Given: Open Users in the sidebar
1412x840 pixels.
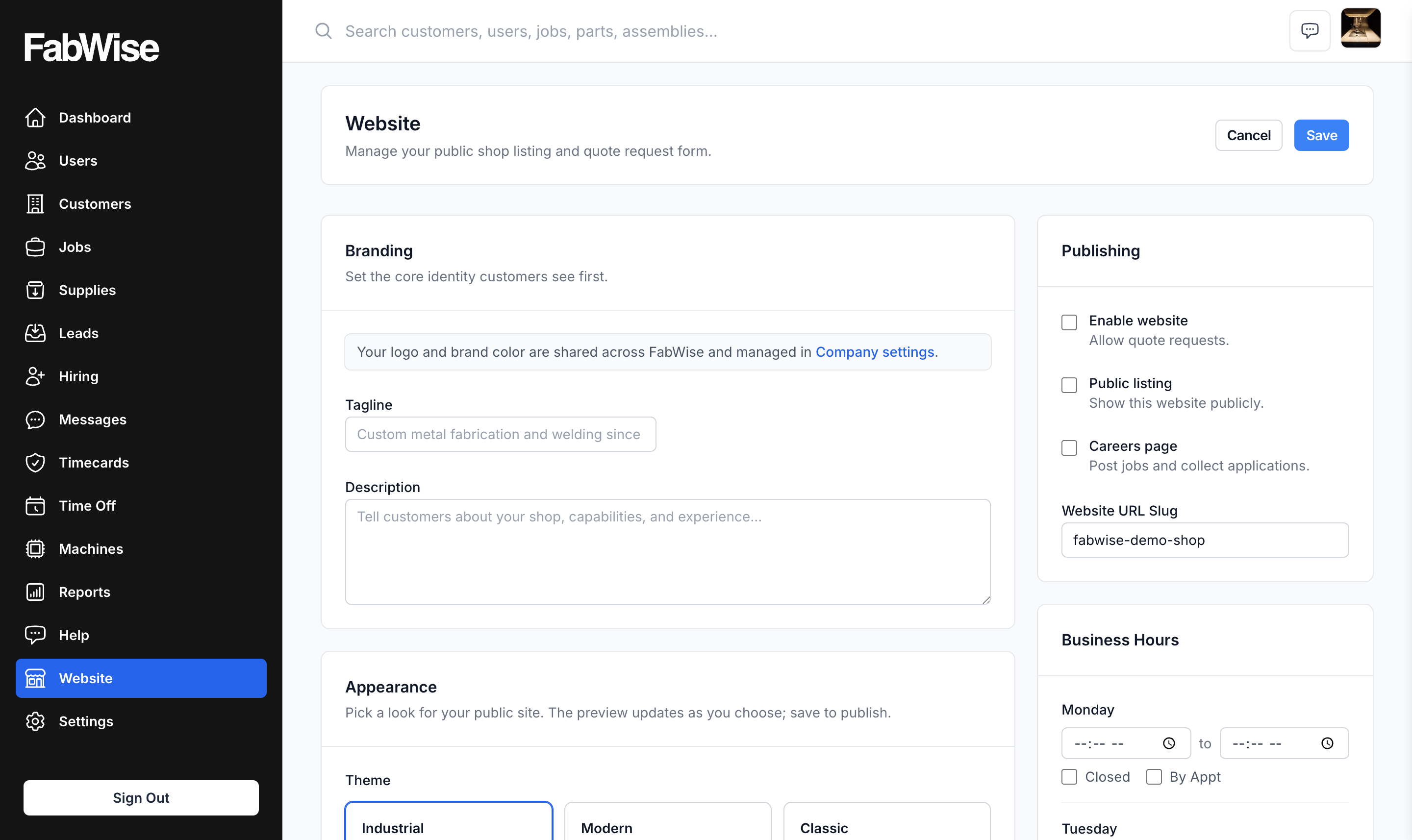Looking at the screenshot, I should click(141, 161).
